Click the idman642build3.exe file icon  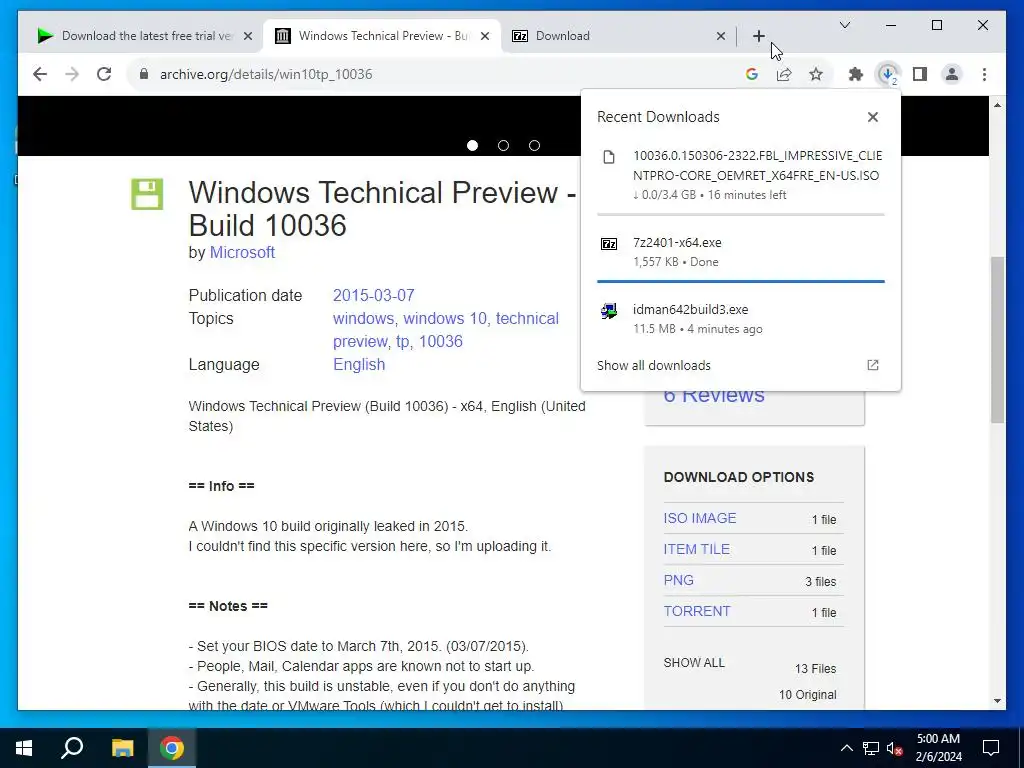pyautogui.click(x=609, y=311)
